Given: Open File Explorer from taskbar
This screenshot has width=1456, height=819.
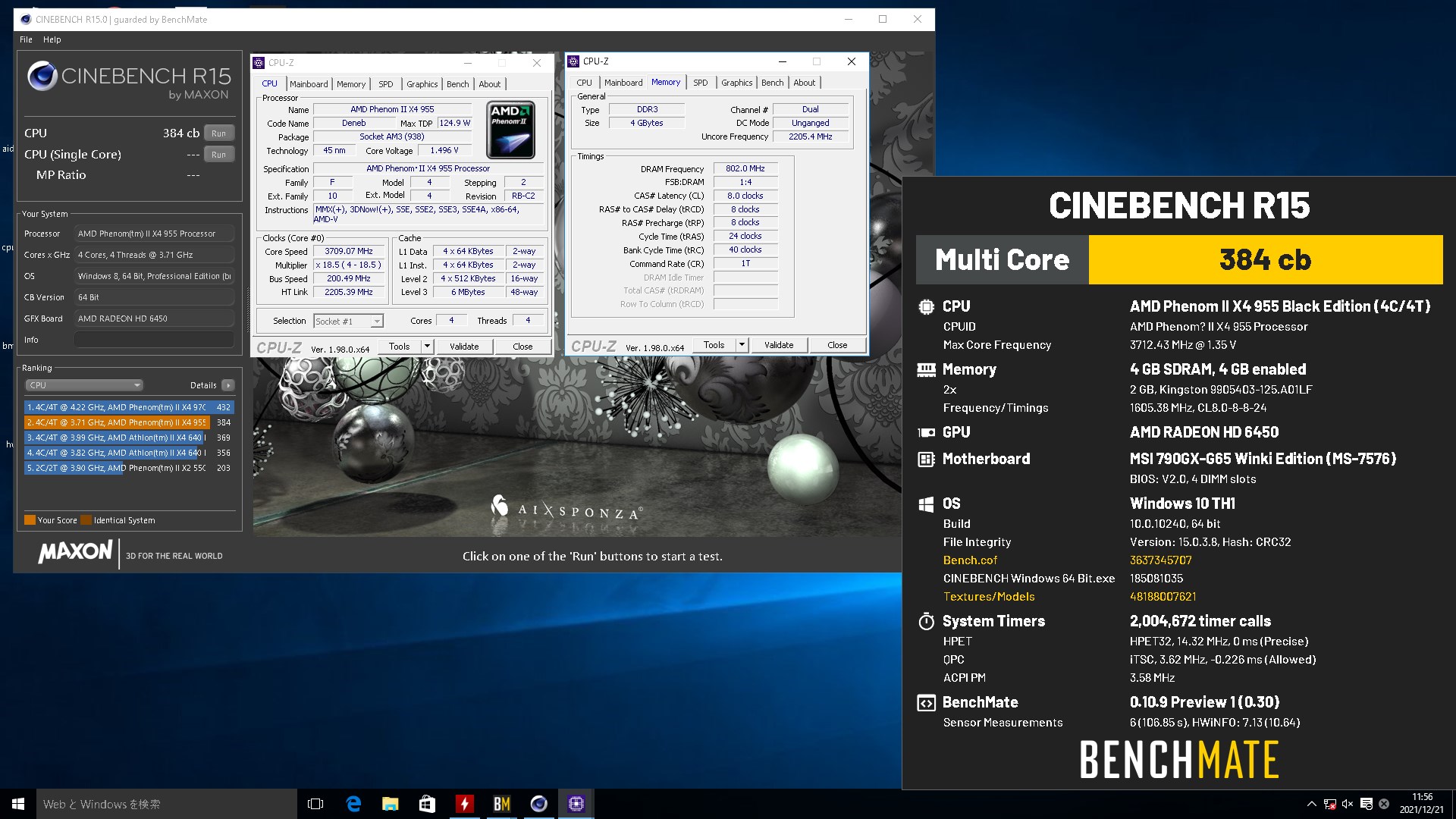Looking at the screenshot, I should point(391,804).
